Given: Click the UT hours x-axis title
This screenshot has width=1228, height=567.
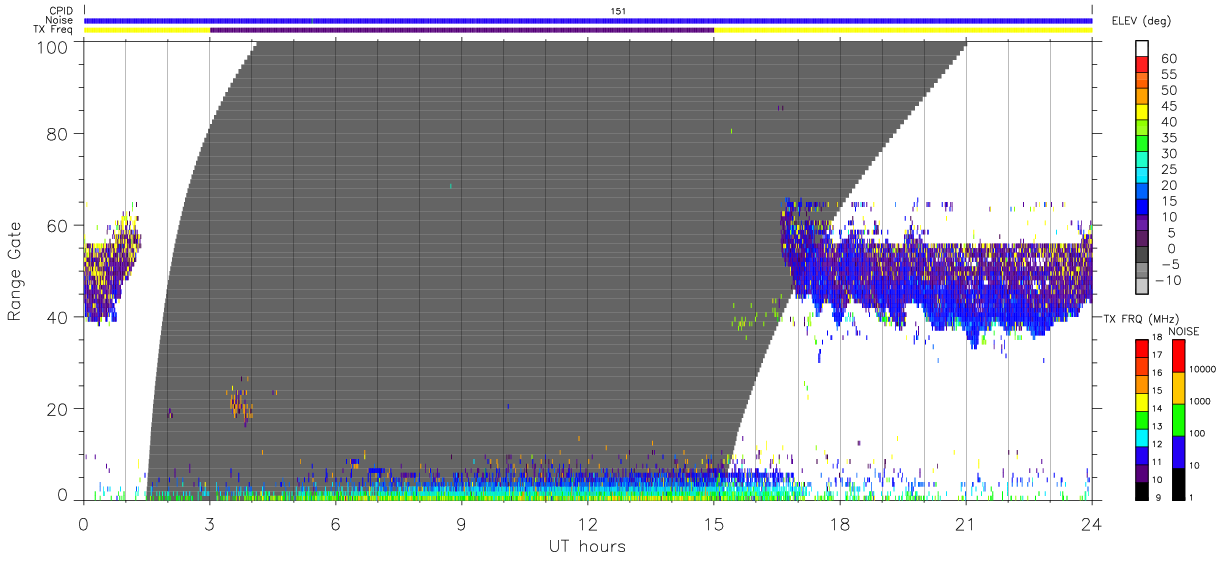Looking at the screenshot, I should pos(586,547).
